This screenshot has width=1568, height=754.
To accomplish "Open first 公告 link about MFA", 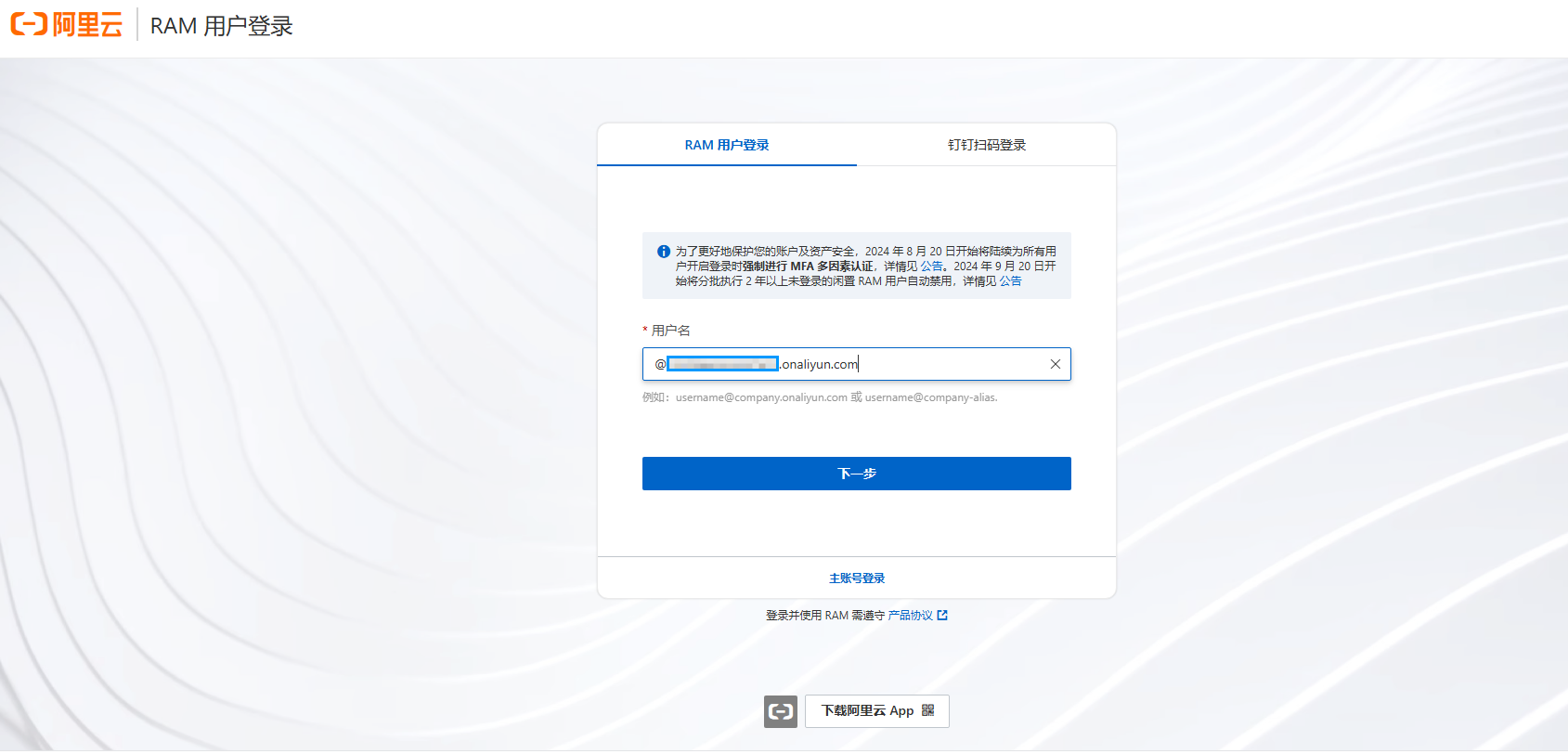I will tap(930, 266).
